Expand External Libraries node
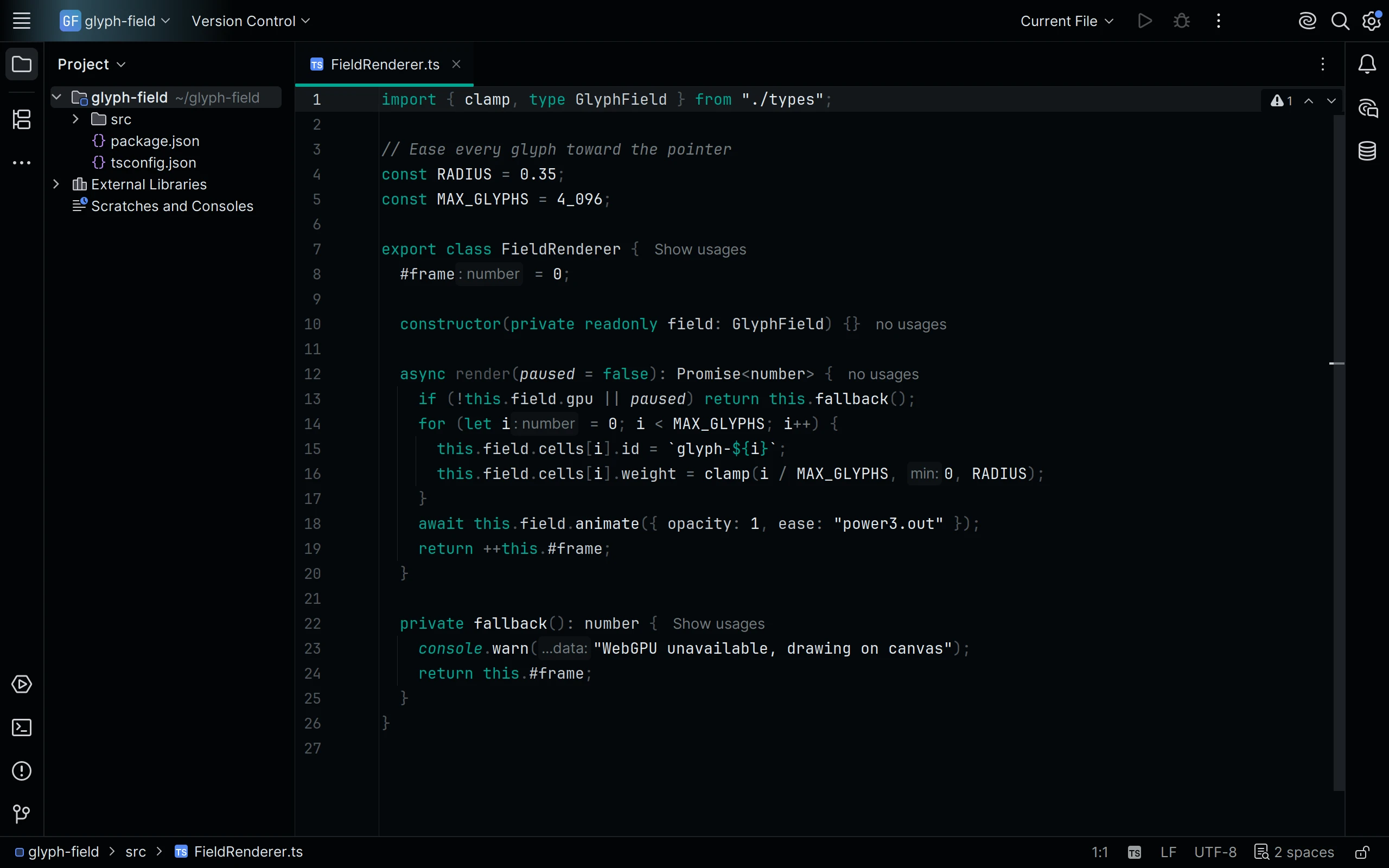This screenshot has height=868, width=1389. (x=56, y=184)
